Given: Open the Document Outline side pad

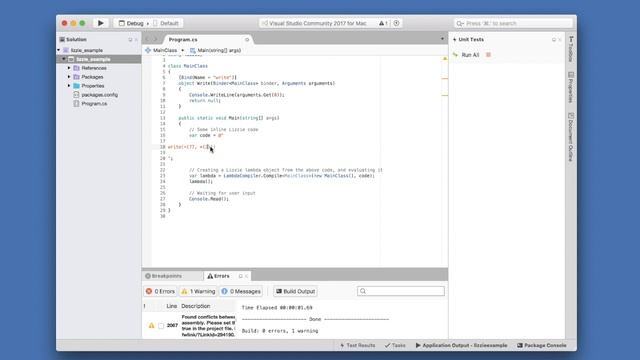Looking at the screenshot, I should point(571,137).
